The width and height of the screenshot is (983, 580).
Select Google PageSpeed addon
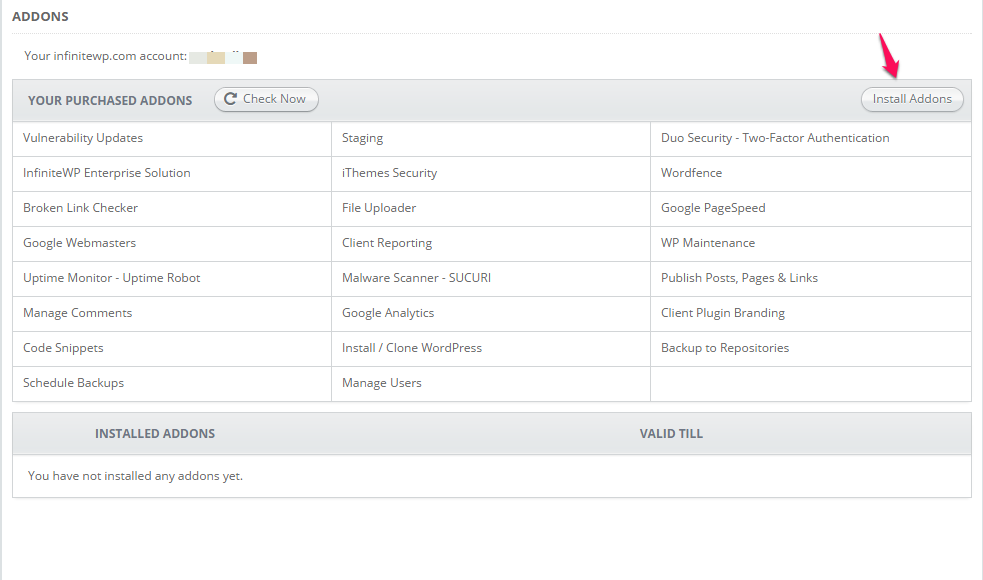click(713, 208)
